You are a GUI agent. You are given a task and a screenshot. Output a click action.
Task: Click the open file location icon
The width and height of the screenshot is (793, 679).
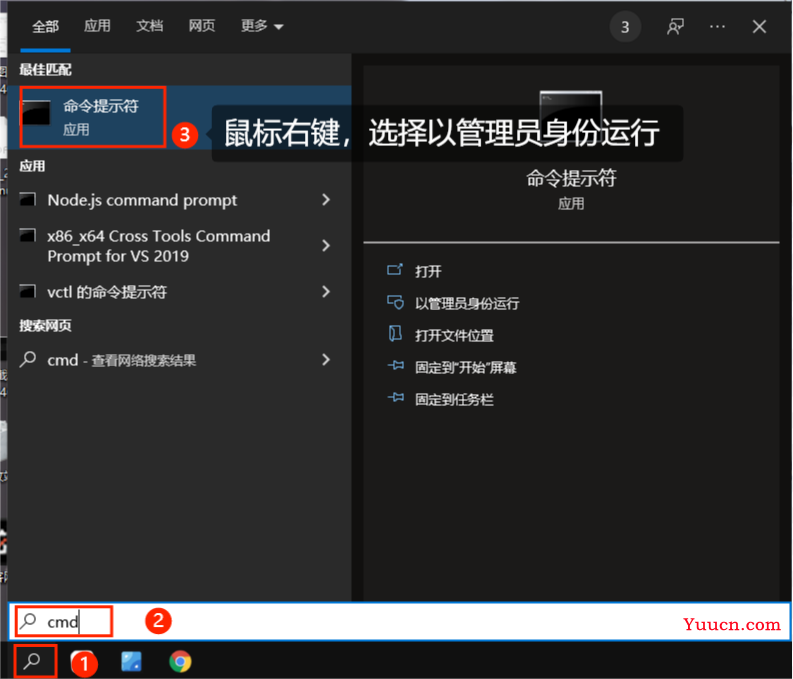click(x=395, y=334)
